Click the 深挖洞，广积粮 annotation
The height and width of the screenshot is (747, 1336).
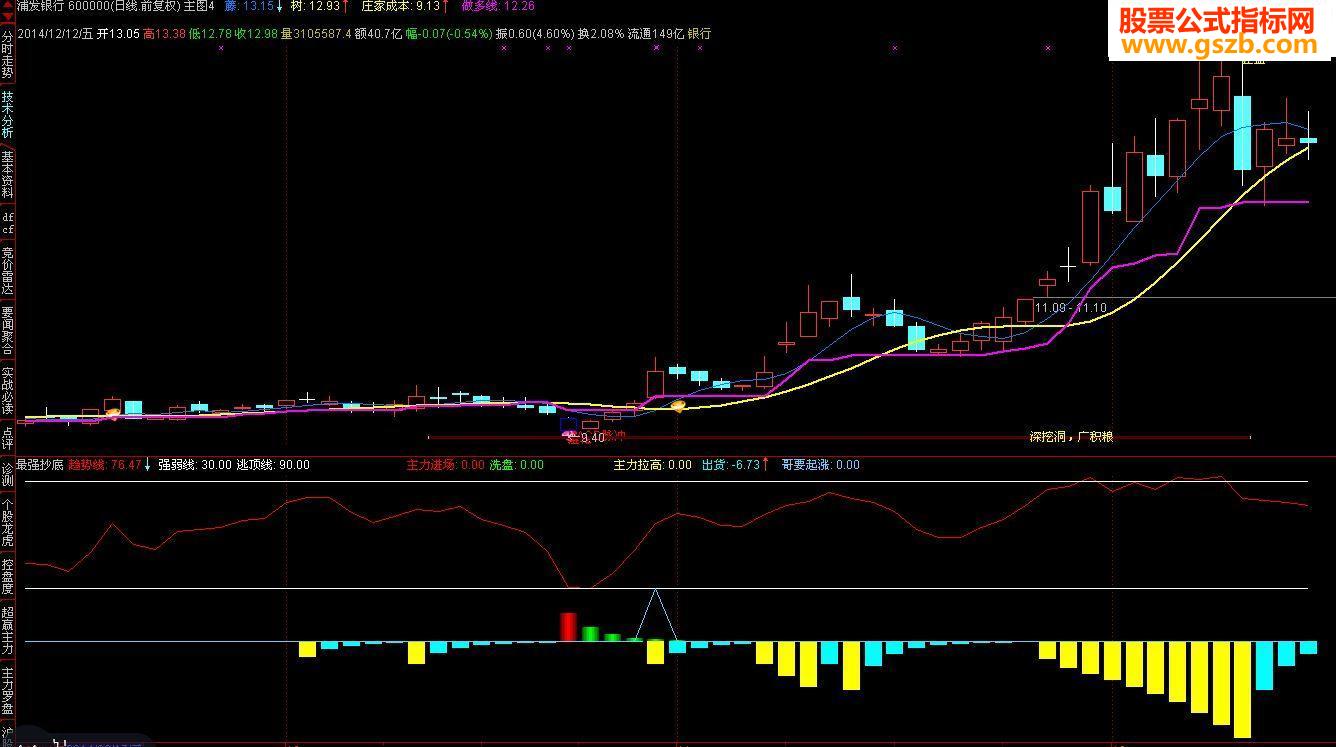click(x=1071, y=437)
